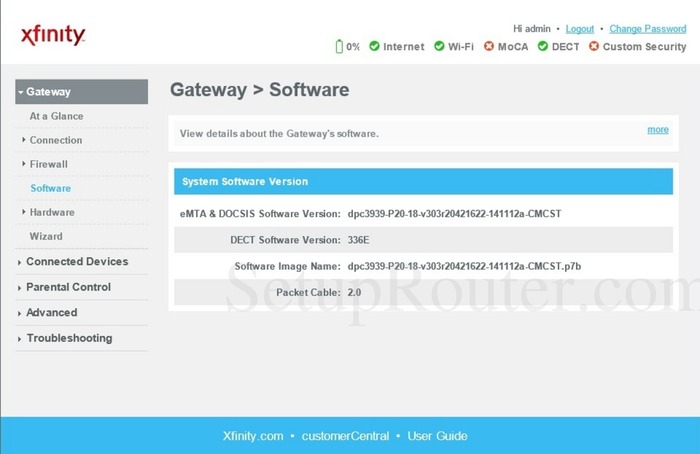Click the xfinity logo
The height and width of the screenshot is (454, 700).
pyautogui.click(x=53, y=35)
